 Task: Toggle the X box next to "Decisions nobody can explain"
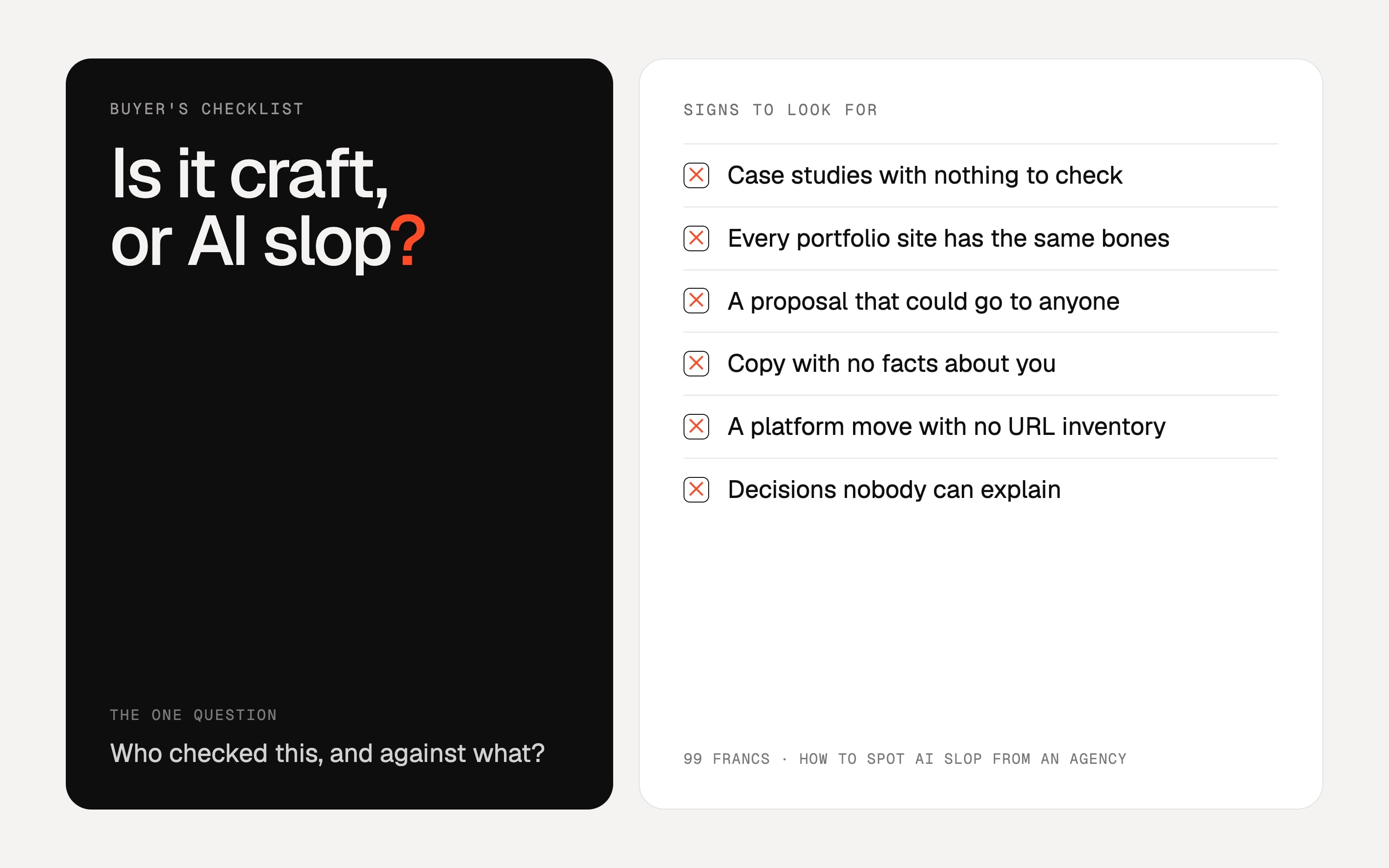(696, 490)
